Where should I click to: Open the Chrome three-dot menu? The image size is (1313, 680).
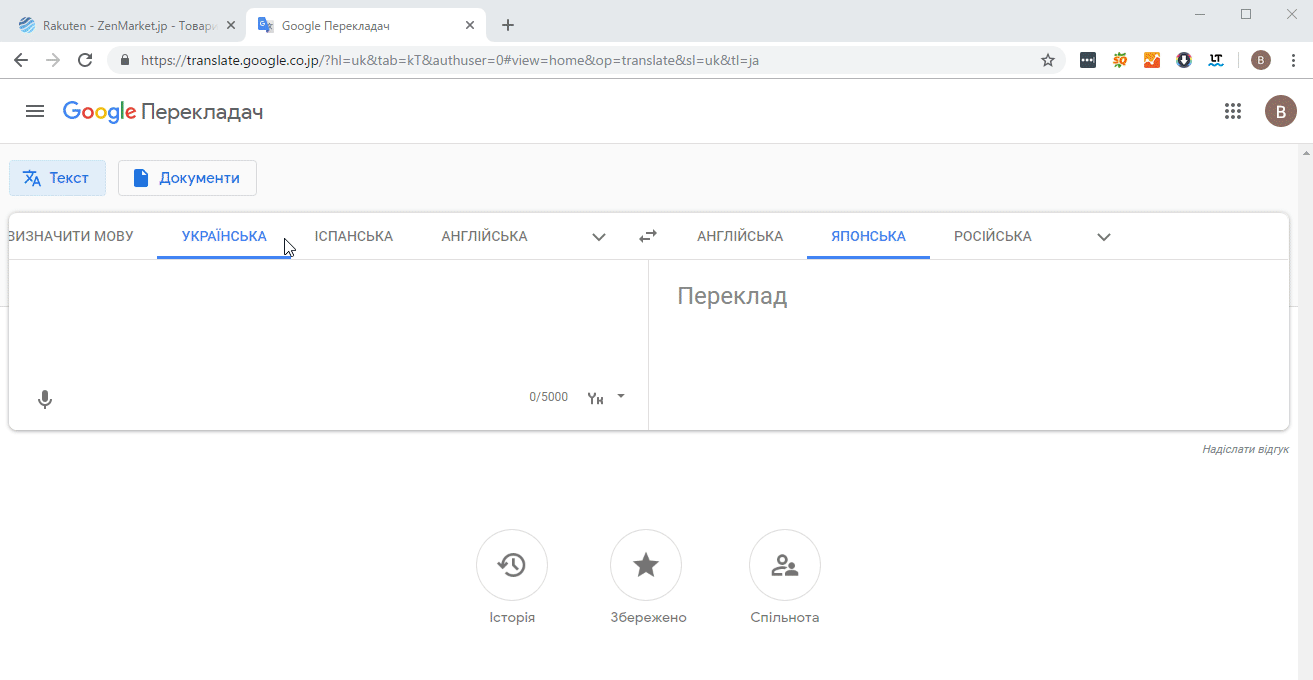pos(1293,60)
